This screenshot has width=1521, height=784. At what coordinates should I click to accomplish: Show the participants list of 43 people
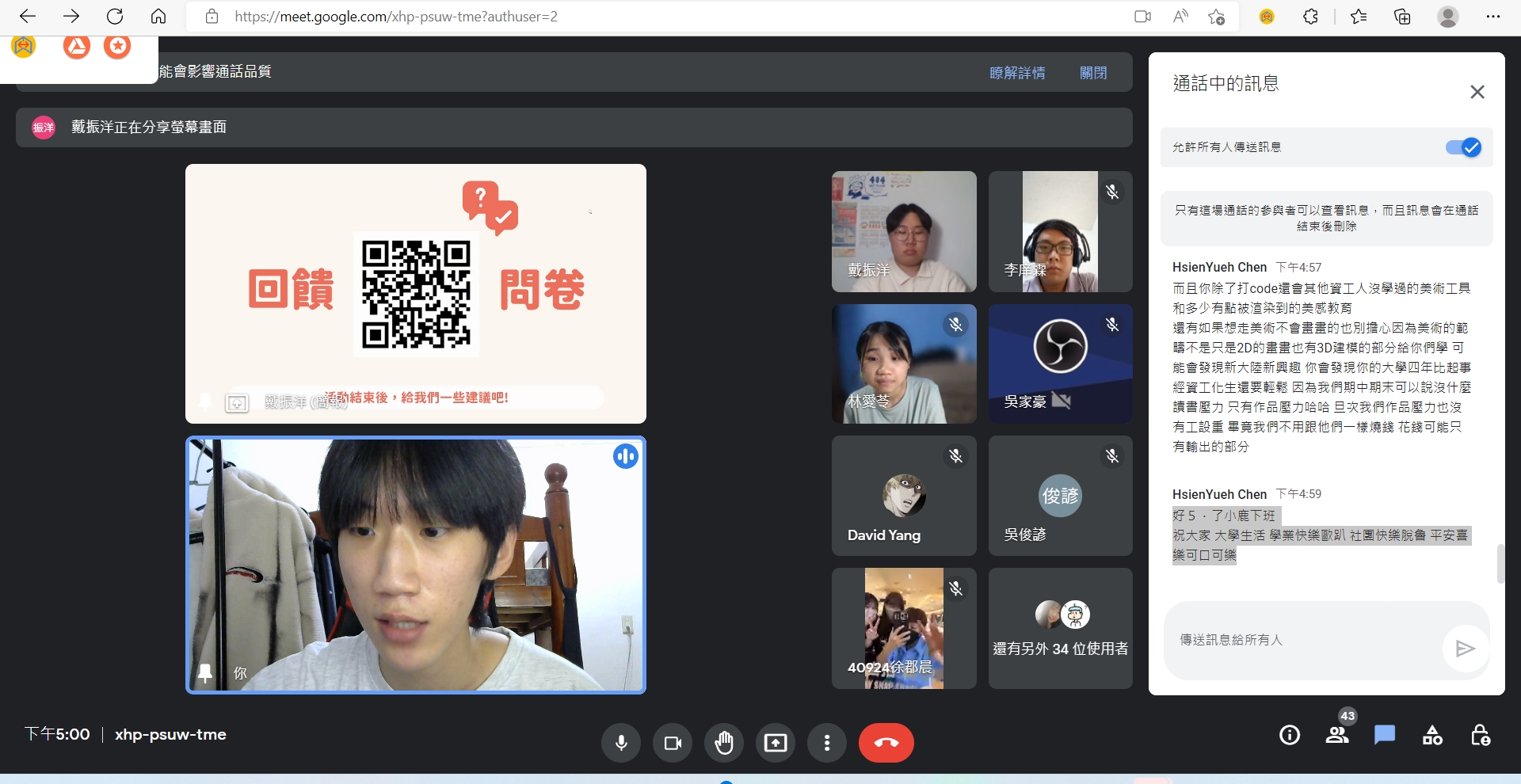coord(1337,736)
